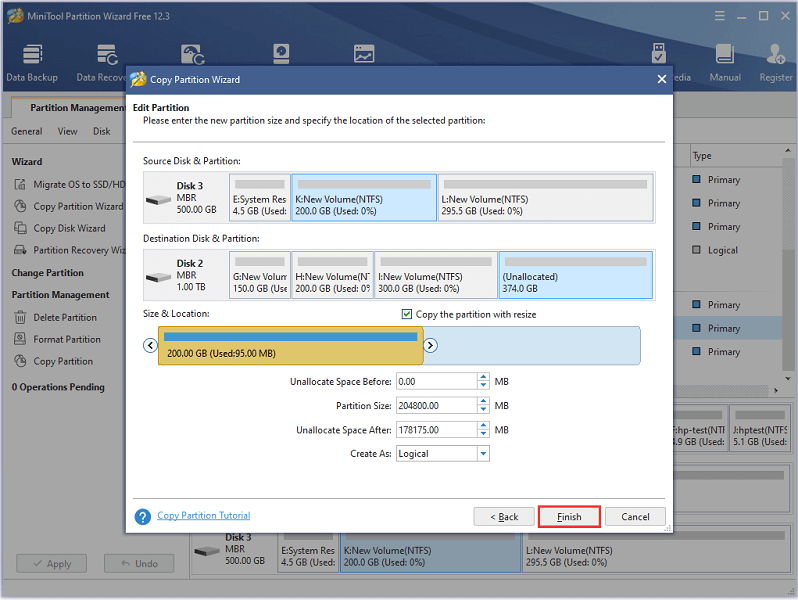The image size is (798, 600).
Task: Click Partition Size input field
Action: pyautogui.click(x=437, y=406)
